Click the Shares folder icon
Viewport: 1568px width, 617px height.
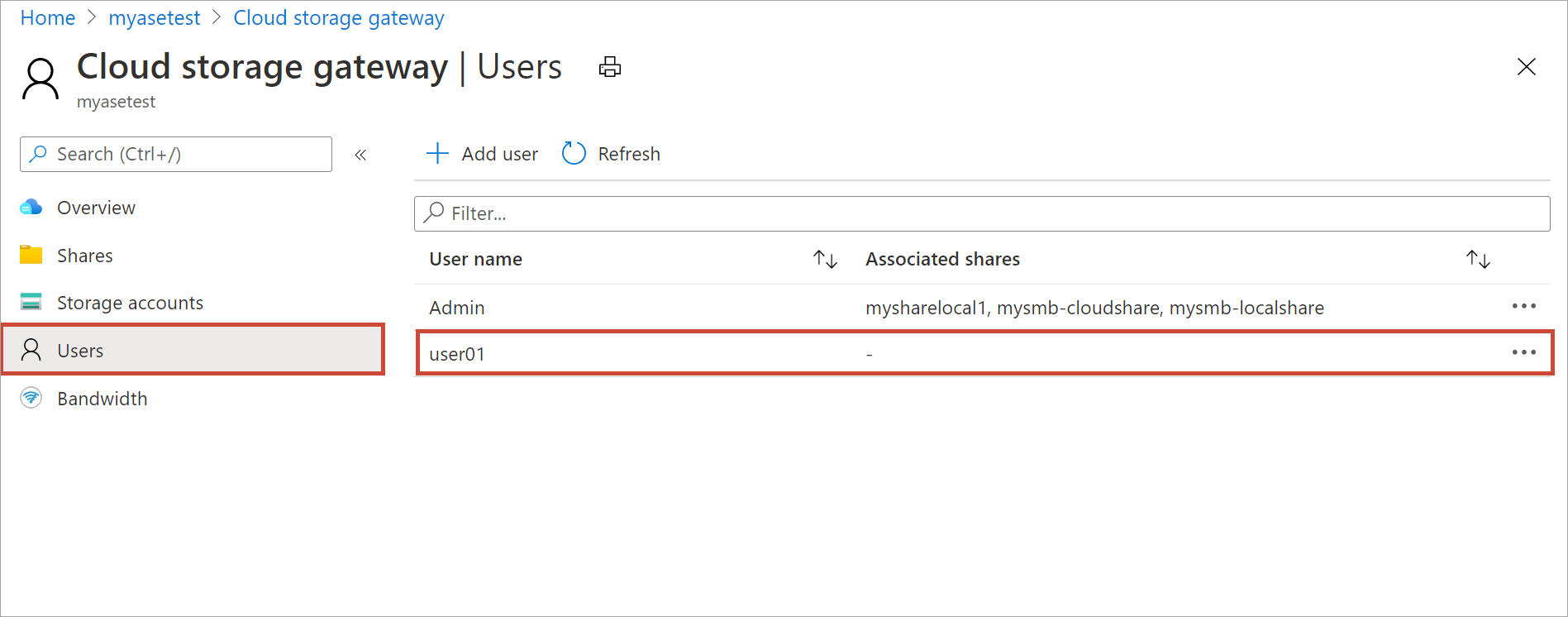(x=31, y=255)
